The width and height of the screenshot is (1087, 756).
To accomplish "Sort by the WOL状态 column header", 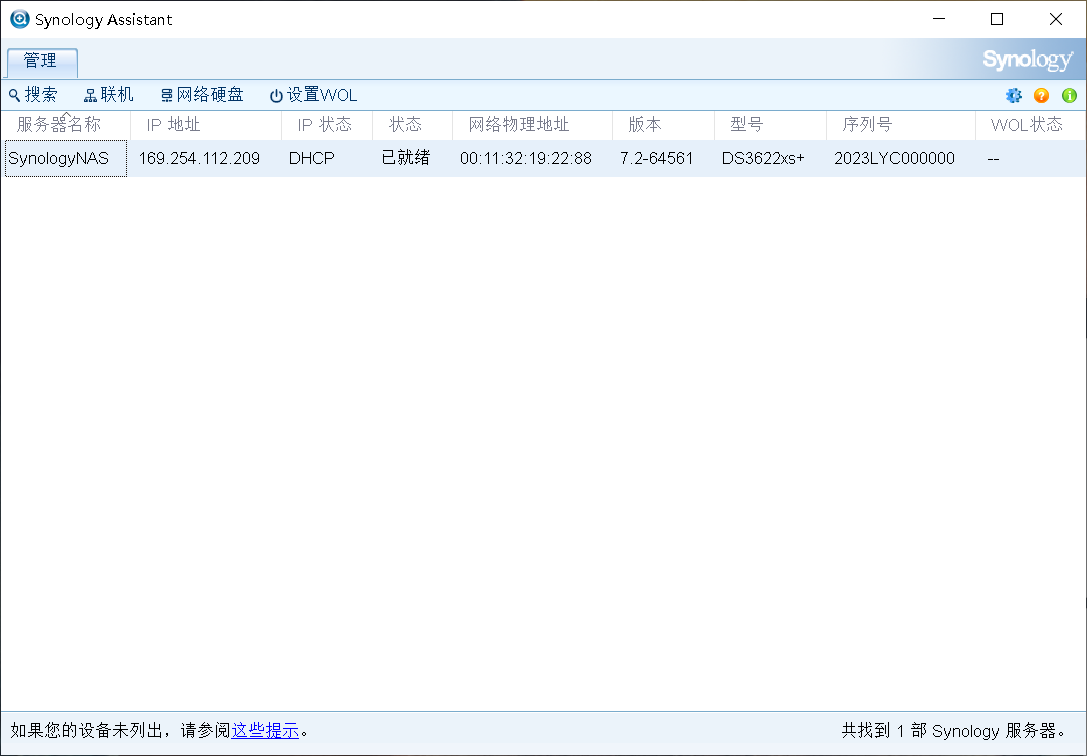I will tap(1030, 125).
